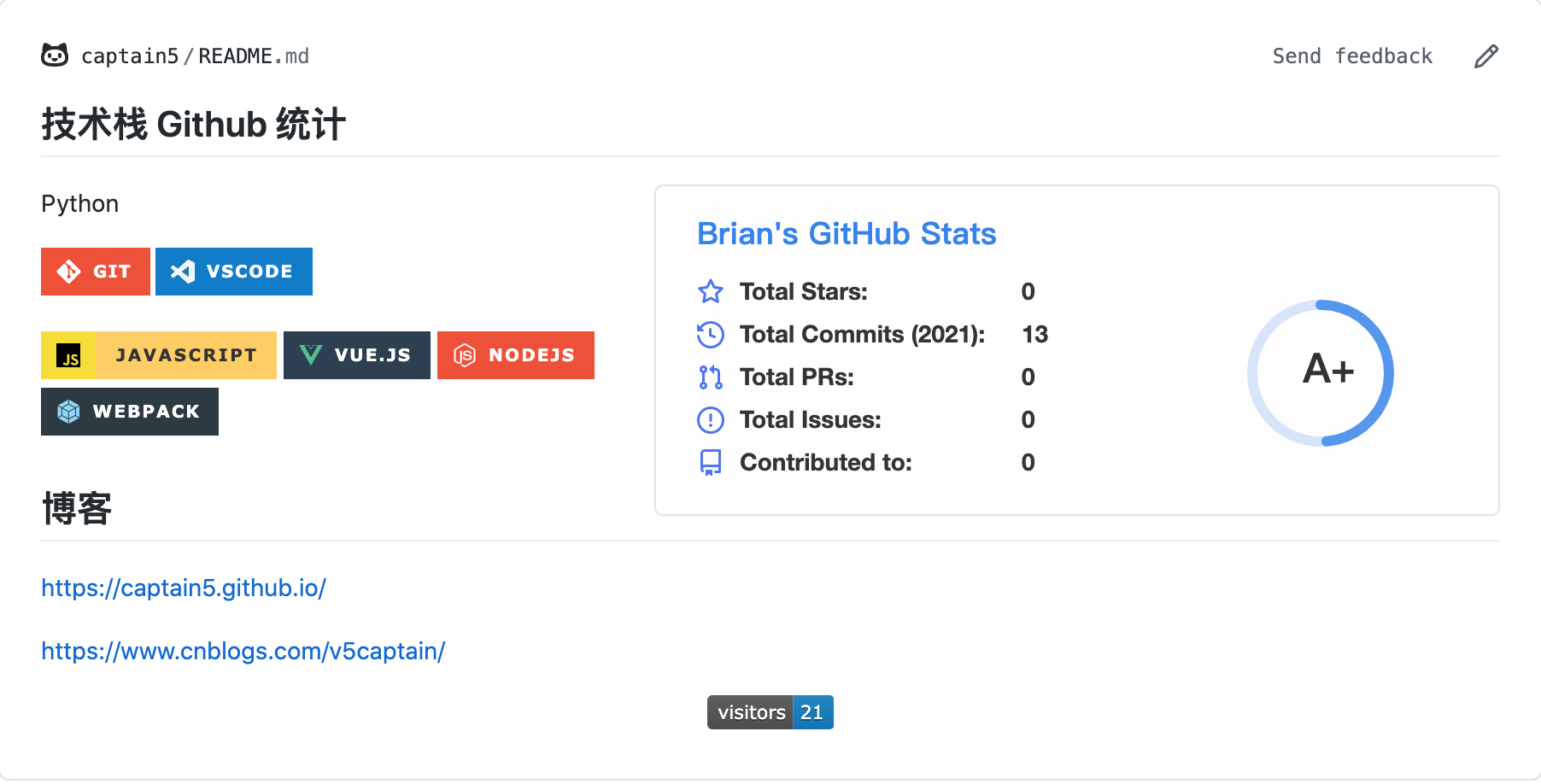The height and width of the screenshot is (784, 1541).
Task: Click the A+ grade progress ring
Action: click(x=1321, y=371)
